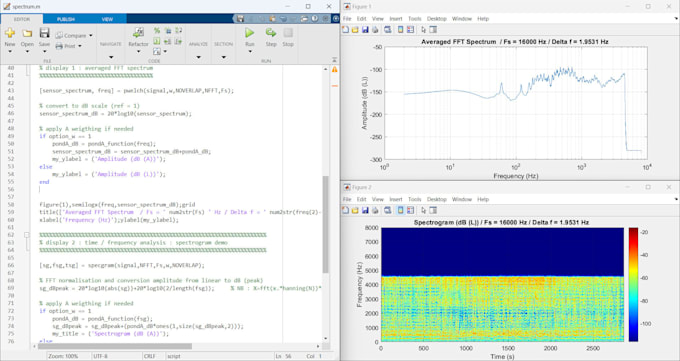
Task: Open Property Inspector in Figure 1 toolbar
Action: tap(433, 30)
